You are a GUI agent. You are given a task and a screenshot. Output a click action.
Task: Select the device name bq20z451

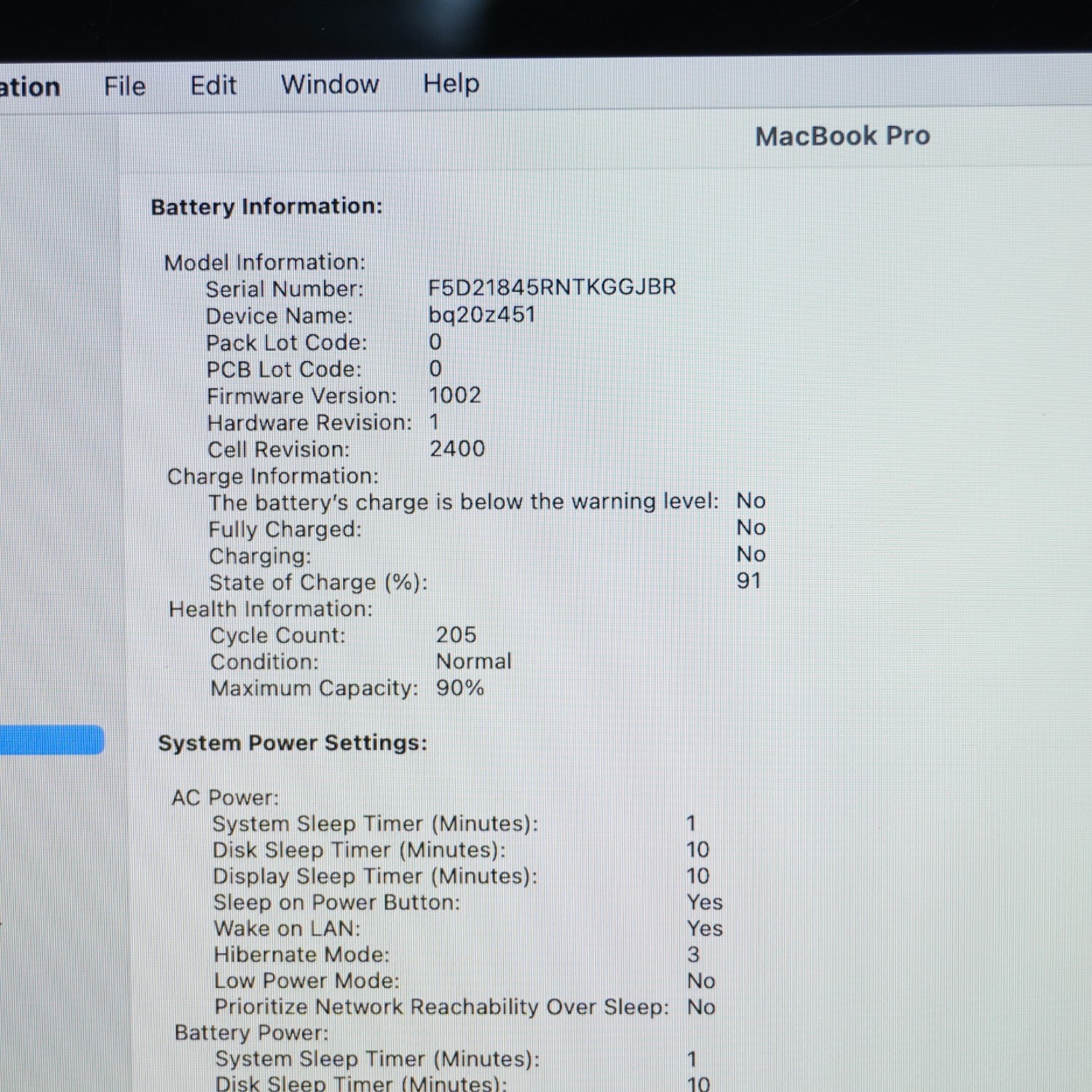[x=482, y=314]
